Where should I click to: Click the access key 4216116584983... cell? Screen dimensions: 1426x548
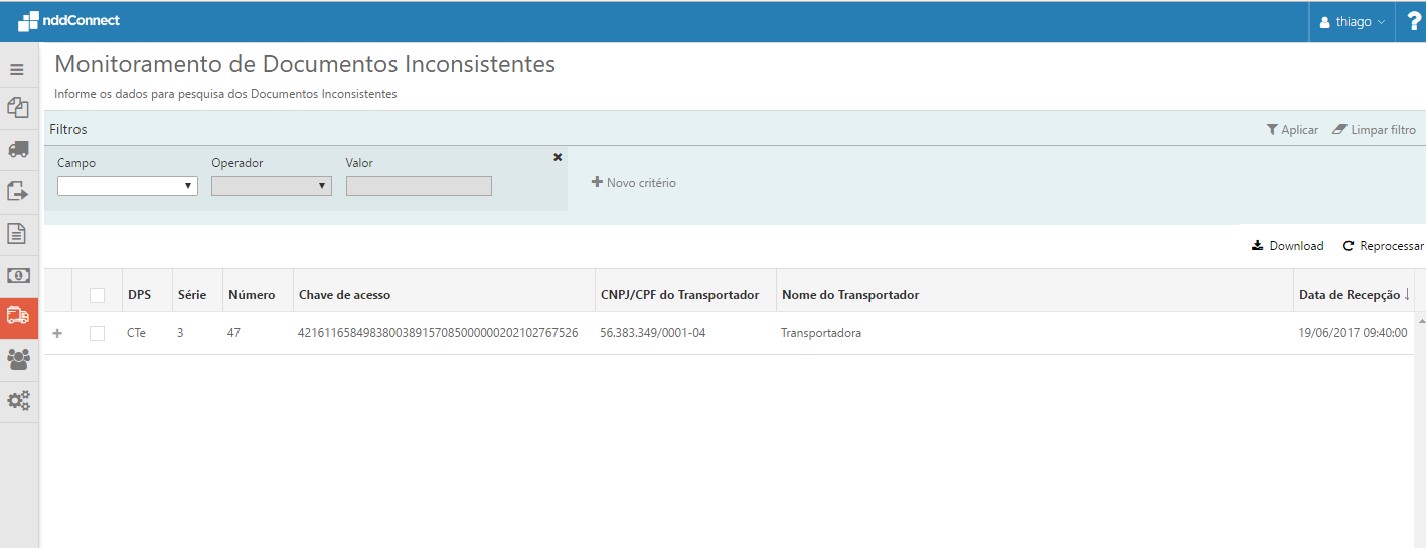tap(438, 333)
